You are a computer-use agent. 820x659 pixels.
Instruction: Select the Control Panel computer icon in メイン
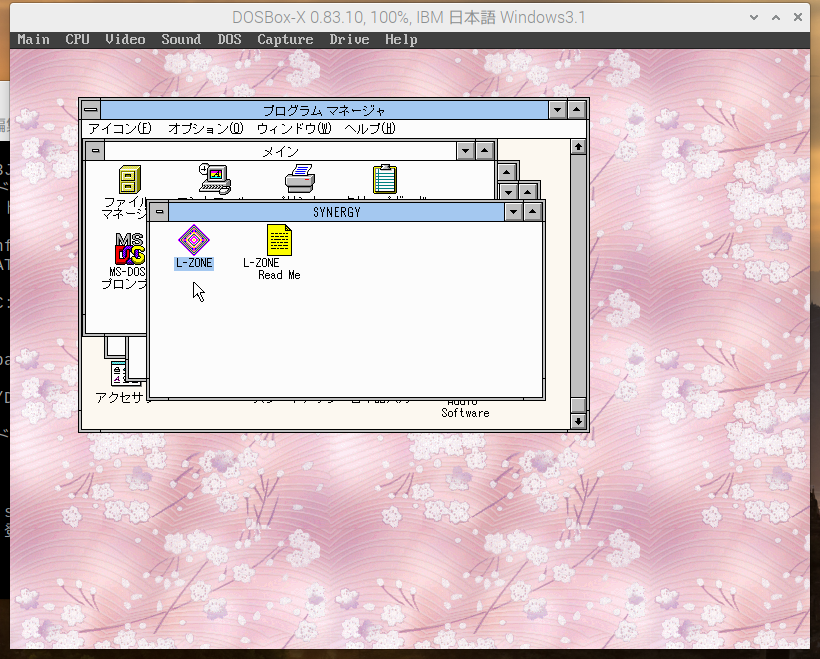[214, 179]
